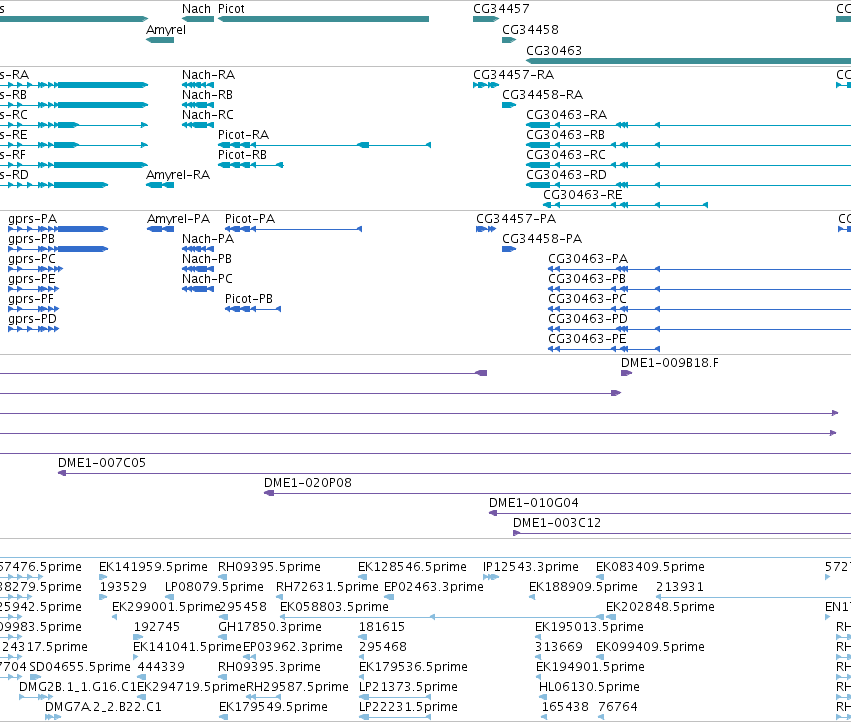Select the CG30463-RD transcript label

(567, 175)
